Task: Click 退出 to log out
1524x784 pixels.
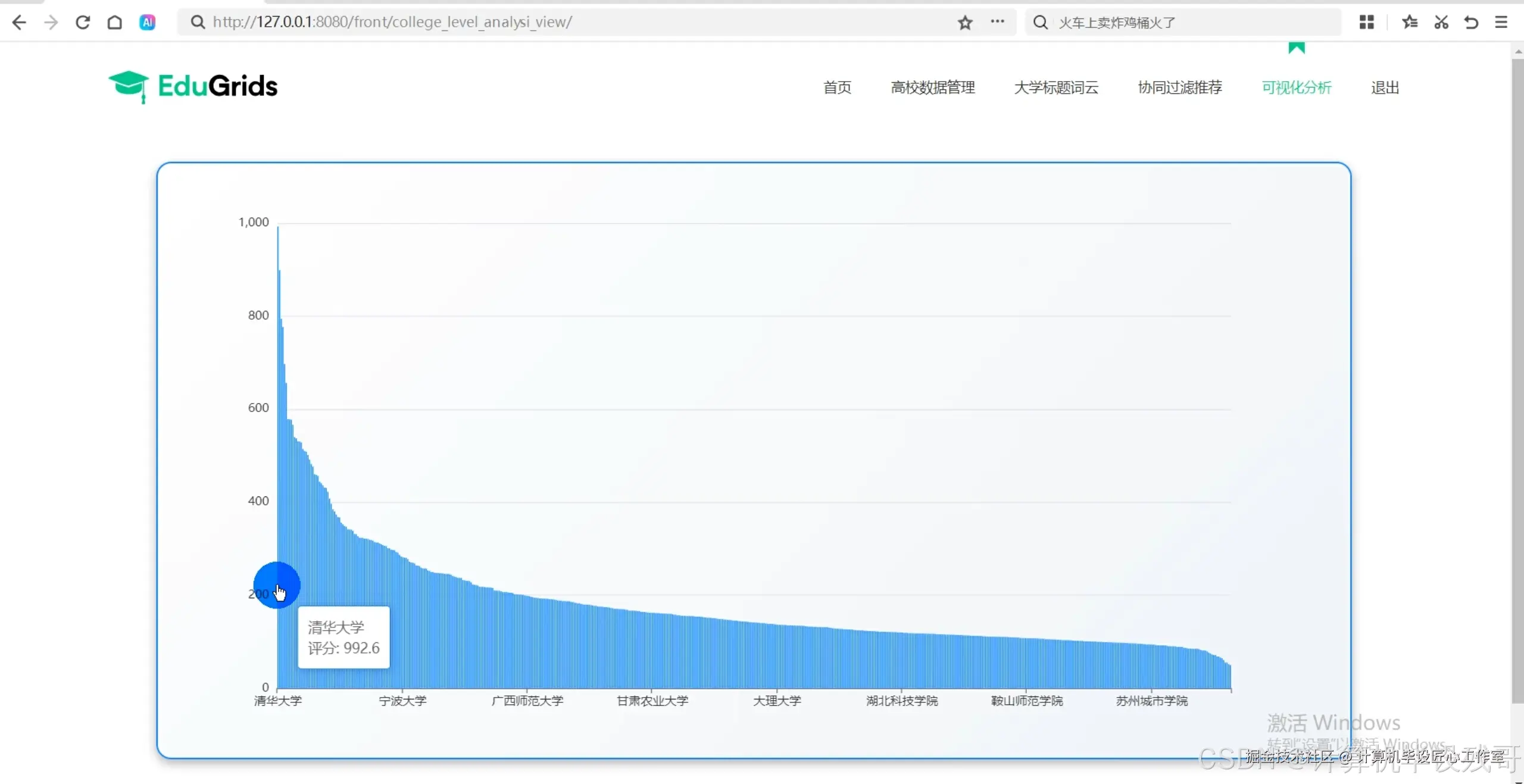Action: (x=1385, y=88)
